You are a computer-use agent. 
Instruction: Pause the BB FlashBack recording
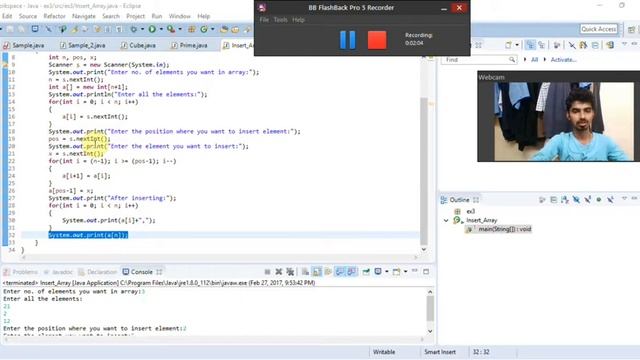click(348, 40)
